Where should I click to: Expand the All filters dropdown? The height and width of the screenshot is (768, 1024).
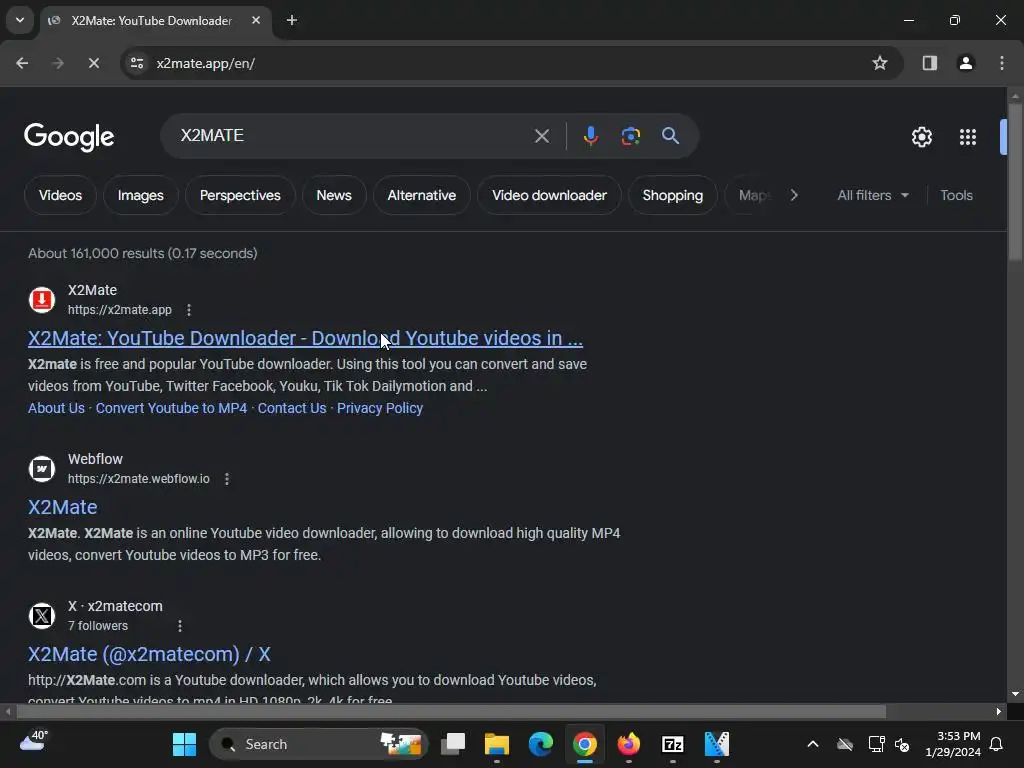point(873,195)
